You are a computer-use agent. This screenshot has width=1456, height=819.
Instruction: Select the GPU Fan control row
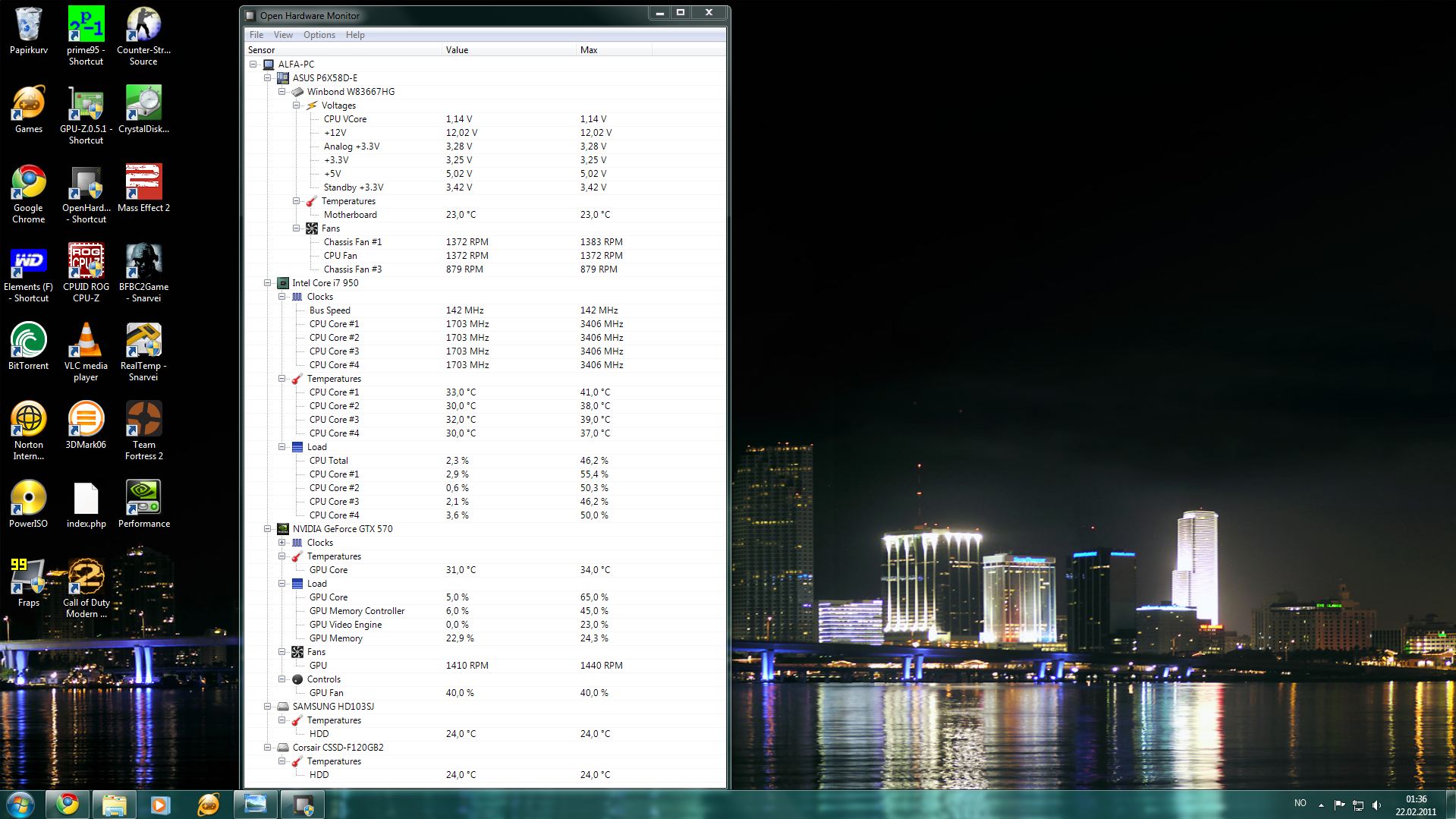pyautogui.click(x=485, y=693)
